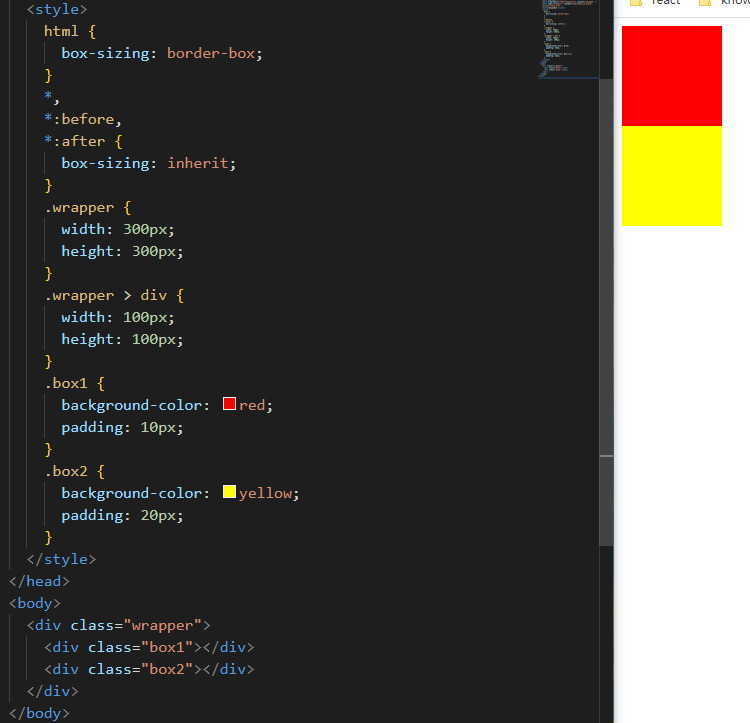The width and height of the screenshot is (750, 723).
Task: Click the '.box2 {' selector line
Action: pos(74,471)
